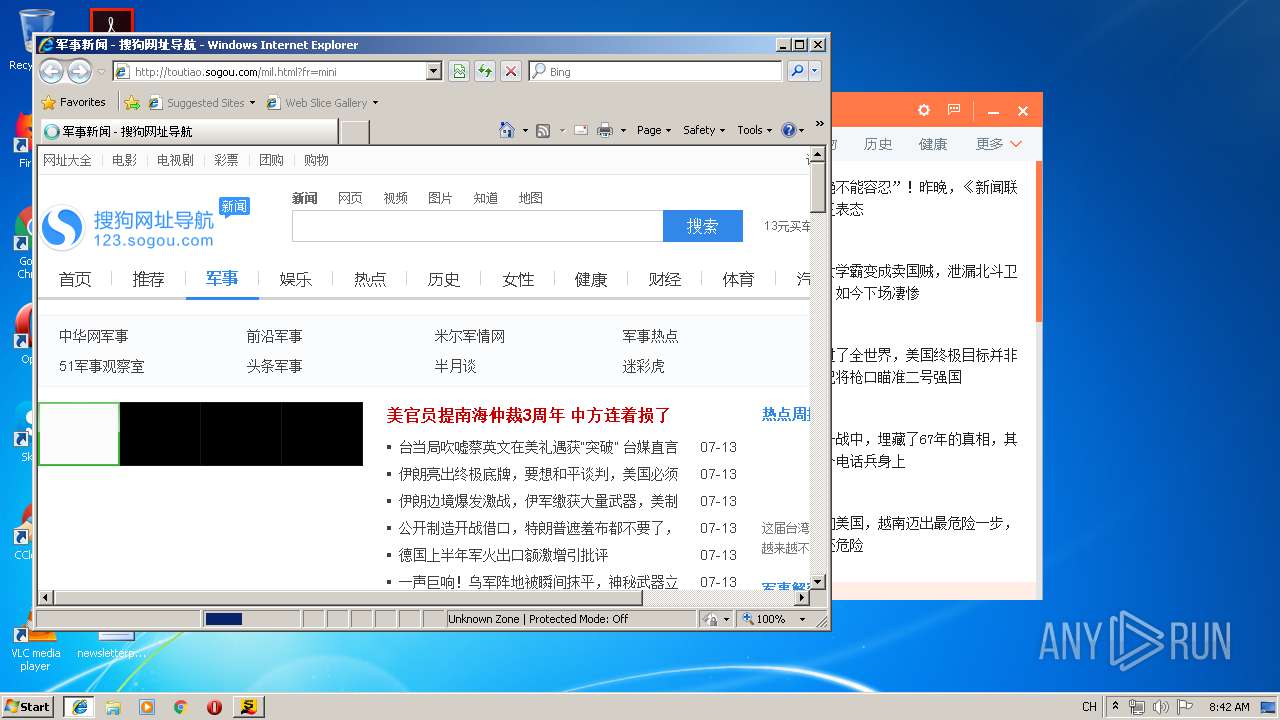Click Suggested Sites in the favorites bar
The width and height of the screenshot is (1280, 720).
click(x=201, y=102)
